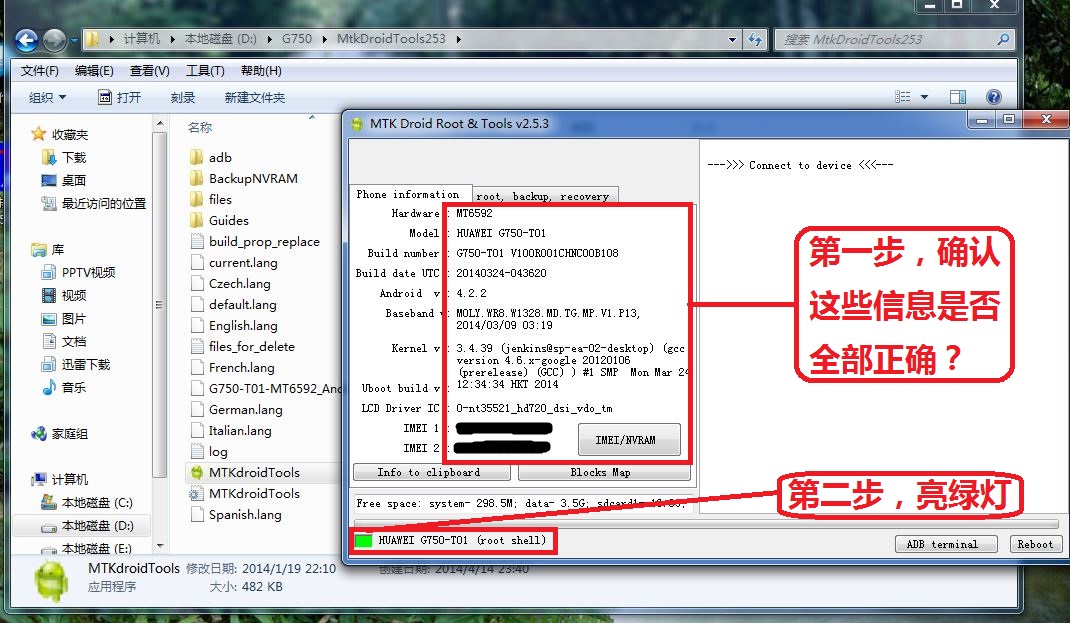The height and width of the screenshot is (623, 1070).
Task: Open the 查看(V) menu
Action: (149, 70)
